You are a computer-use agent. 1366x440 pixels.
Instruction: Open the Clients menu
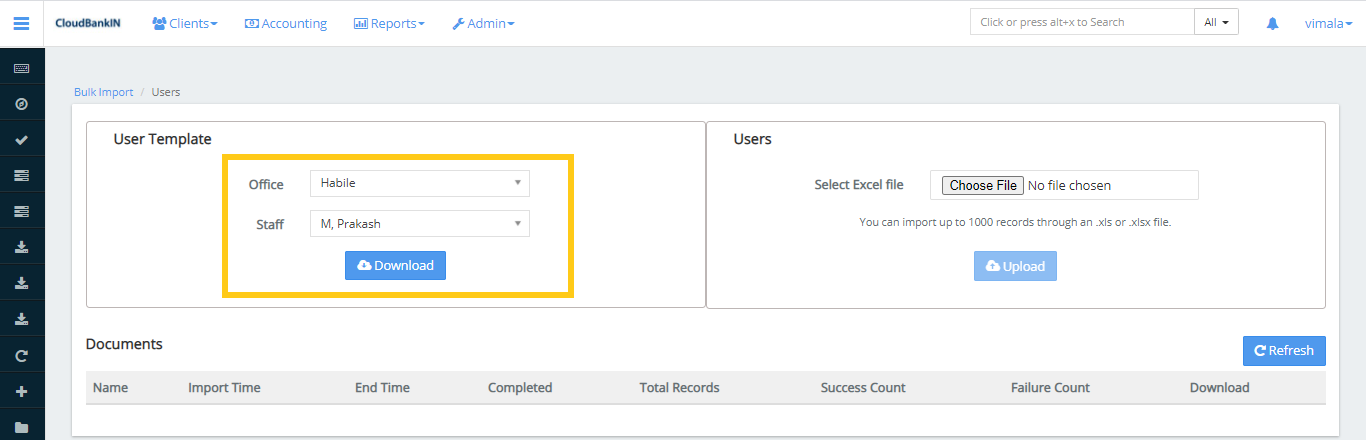(x=185, y=23)
